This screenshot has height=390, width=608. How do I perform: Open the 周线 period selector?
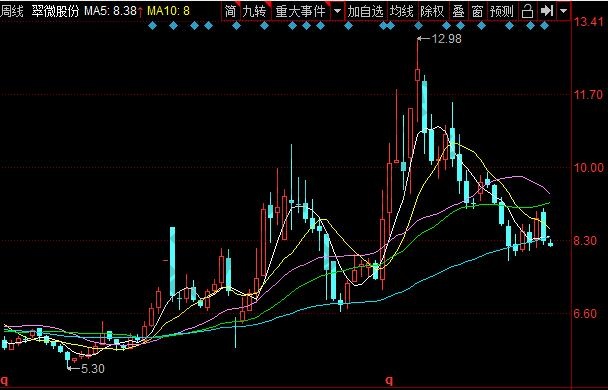pyautogui.click(x=12, y=11)
